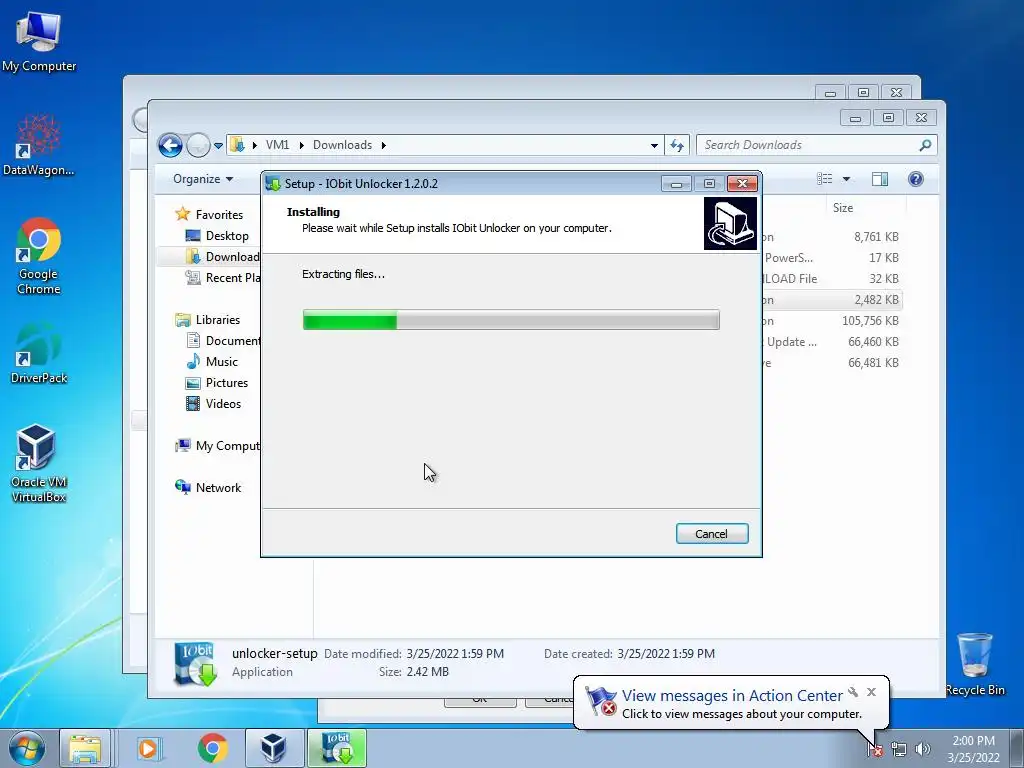Toggle the preview pane button
This screenshot has width=1024, height=768.
pyautogui.click(x=880, y=179)
